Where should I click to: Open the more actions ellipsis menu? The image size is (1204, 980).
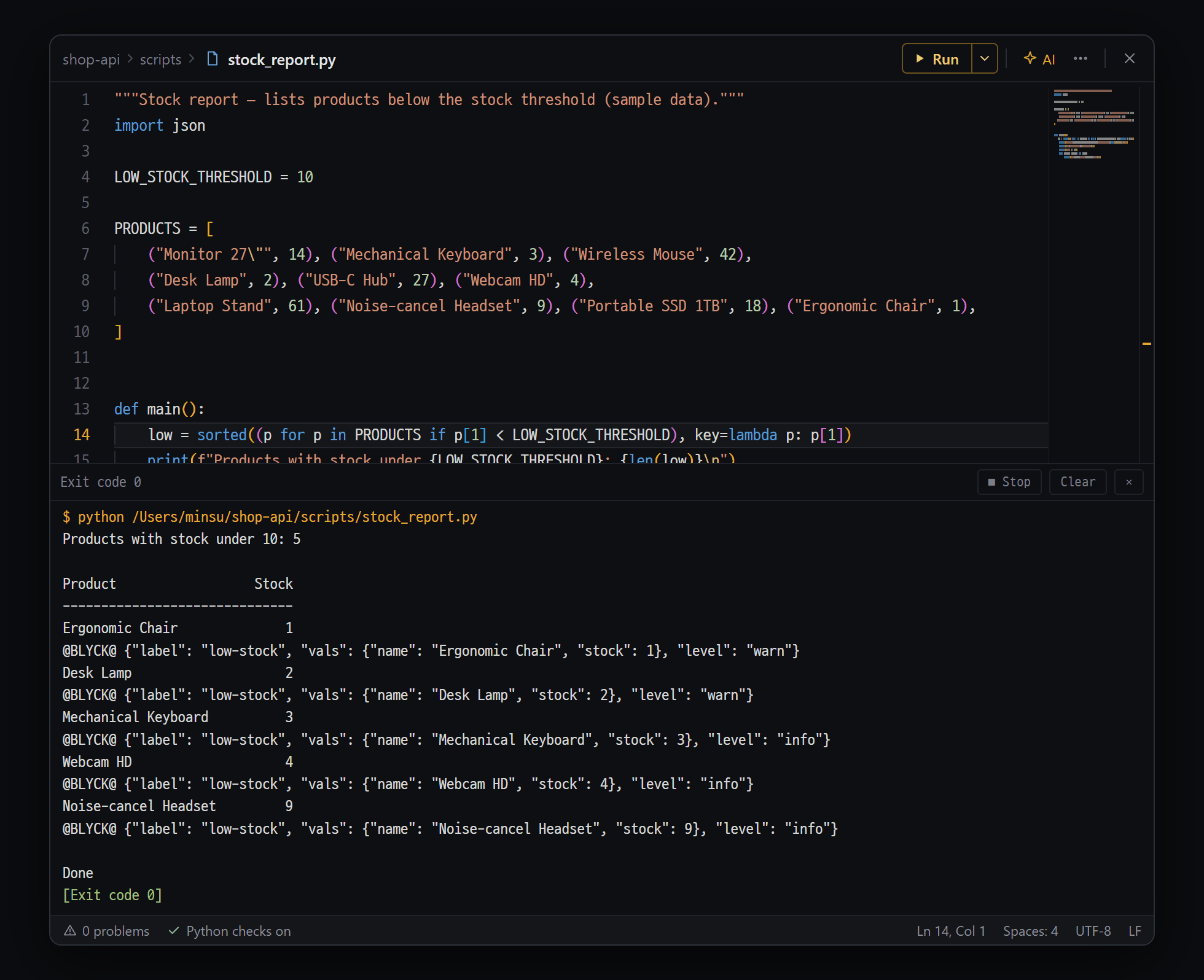pyautogui.click(x=1081, y=59)
